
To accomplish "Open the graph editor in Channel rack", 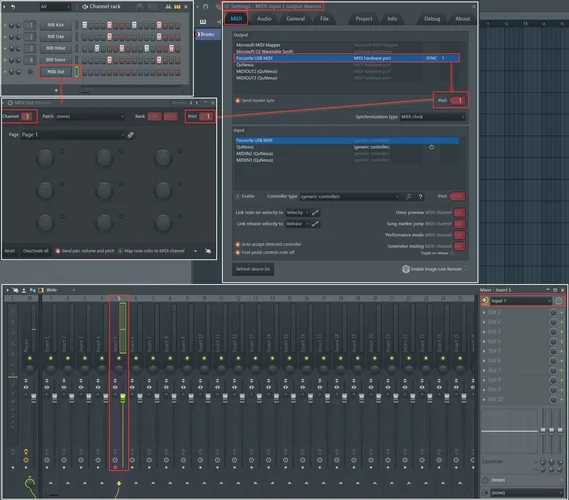I will (x=168, y=7).
